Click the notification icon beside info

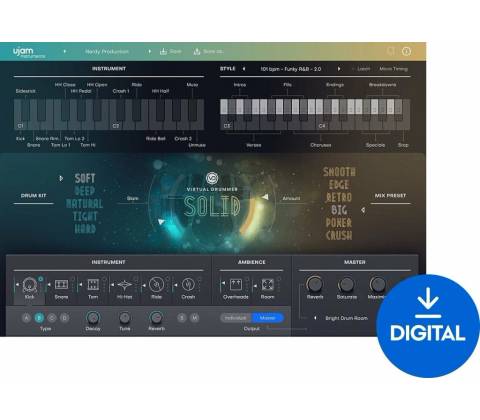[390, 51]
